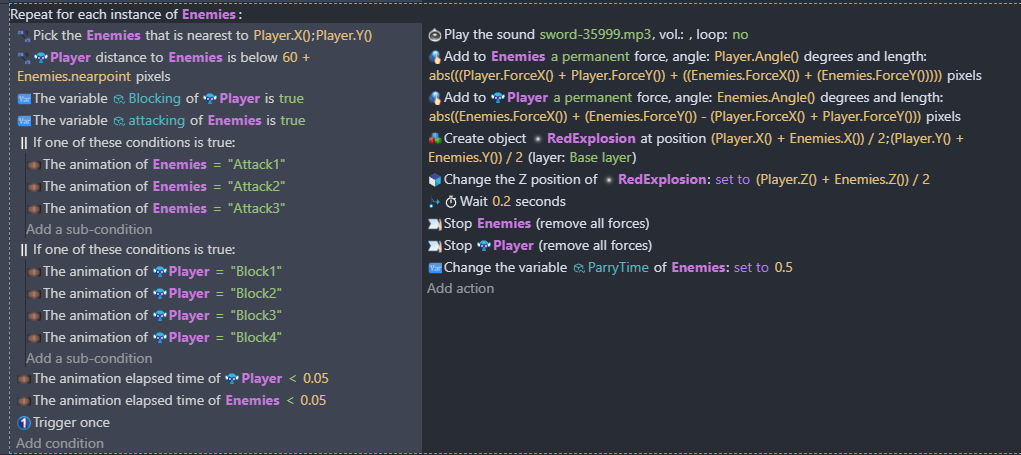
Task: Click the Add action link
Action: pyautogui.click(x=460, y=289)
